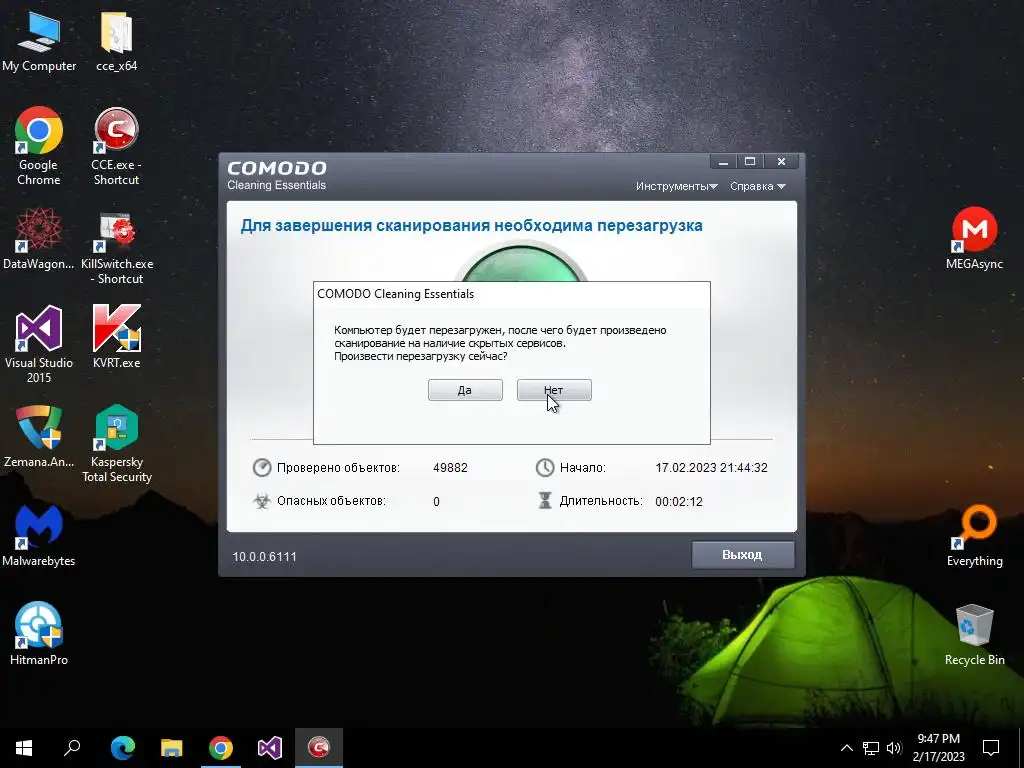Viewport: 1024px width, 768px height.
Task: Open the cce_x64 folder icon
Action: pyautogui.click(x=116, y=40)
